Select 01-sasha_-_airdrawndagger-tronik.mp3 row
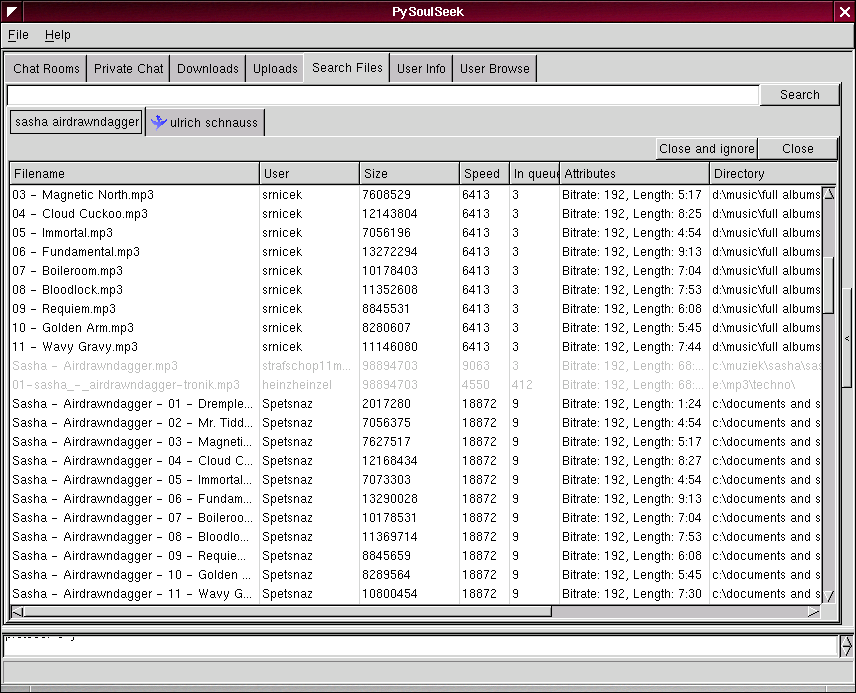The image size is (856, 693). coord(416,385)
